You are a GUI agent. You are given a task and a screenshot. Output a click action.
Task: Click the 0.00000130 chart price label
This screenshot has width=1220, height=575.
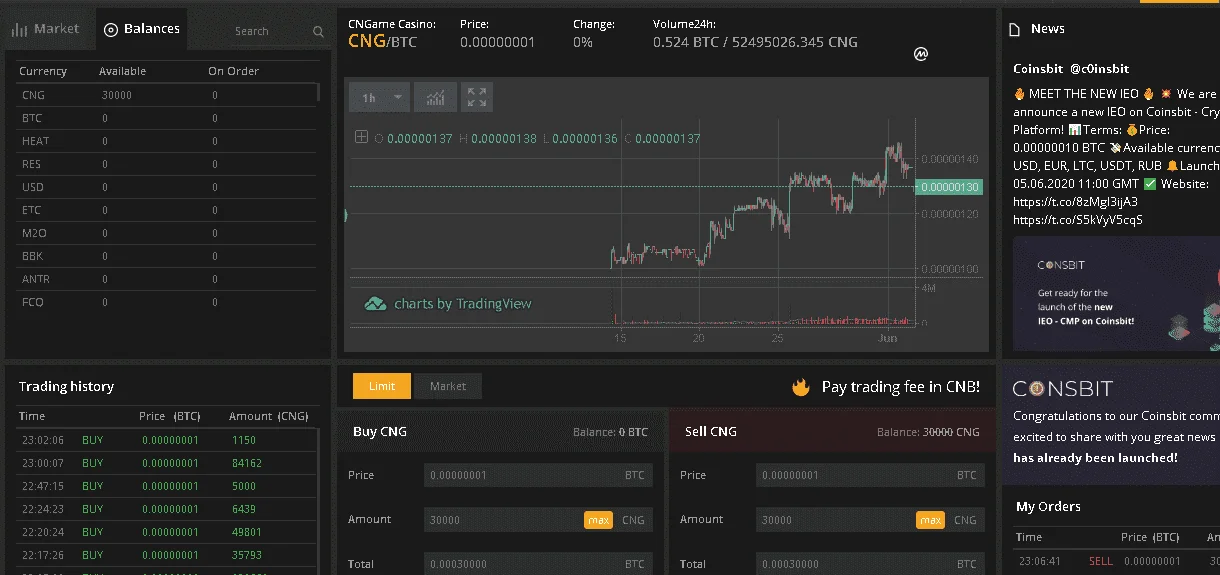click(950, 187)
